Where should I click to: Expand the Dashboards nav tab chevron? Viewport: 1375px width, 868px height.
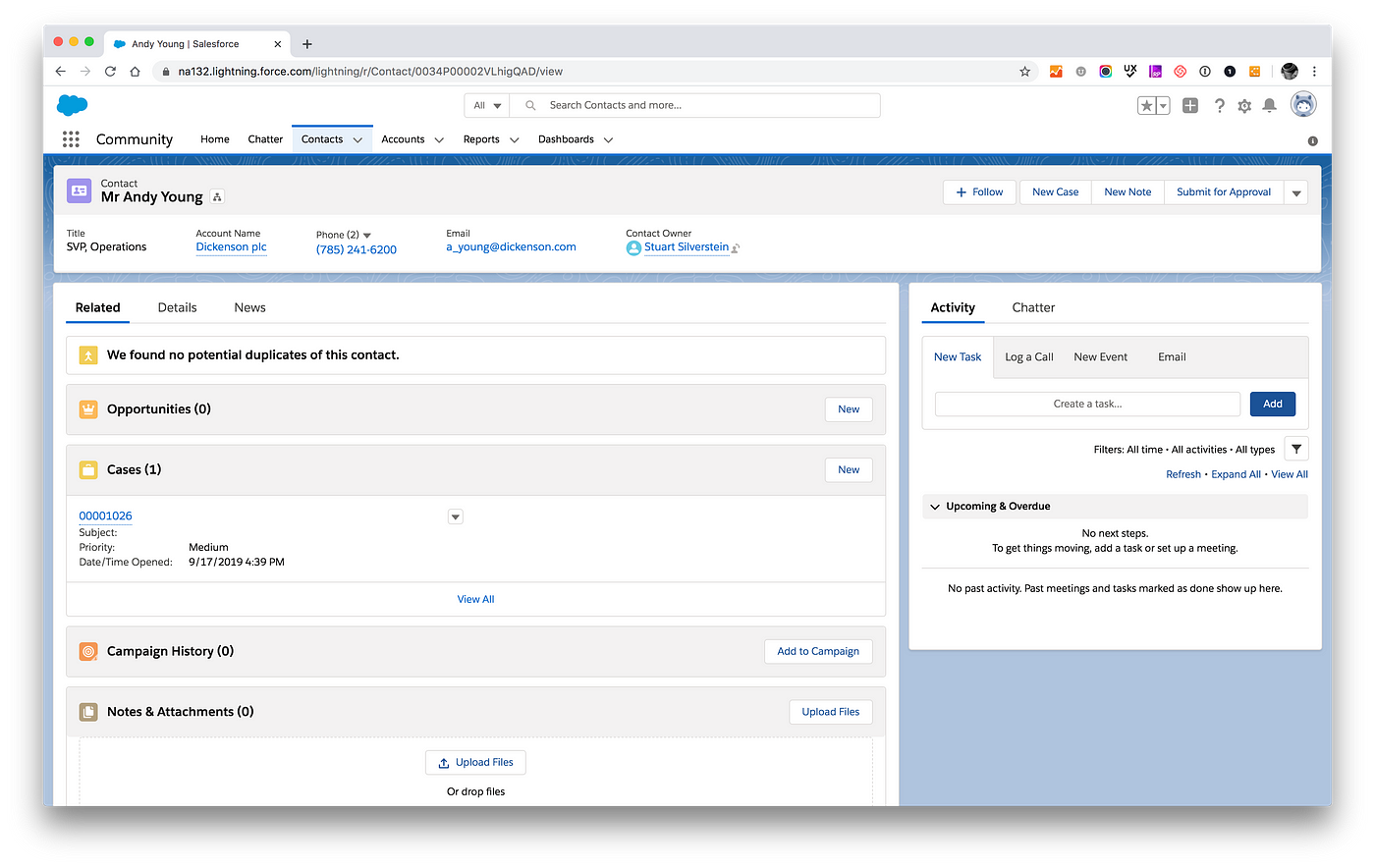point(608,140)
